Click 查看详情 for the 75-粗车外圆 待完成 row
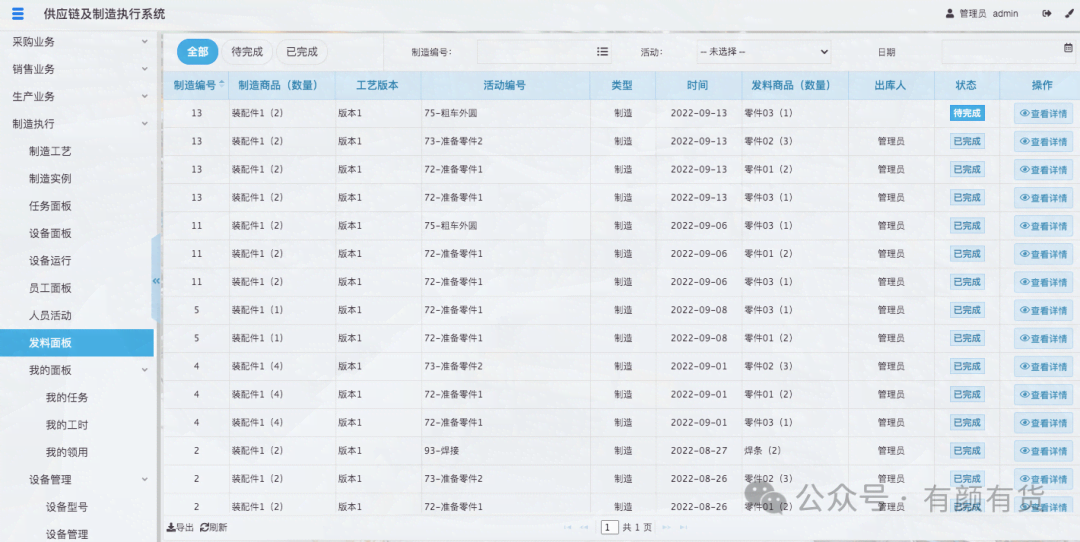The height and width of the screenshot is (542, 1080). 1043,114
